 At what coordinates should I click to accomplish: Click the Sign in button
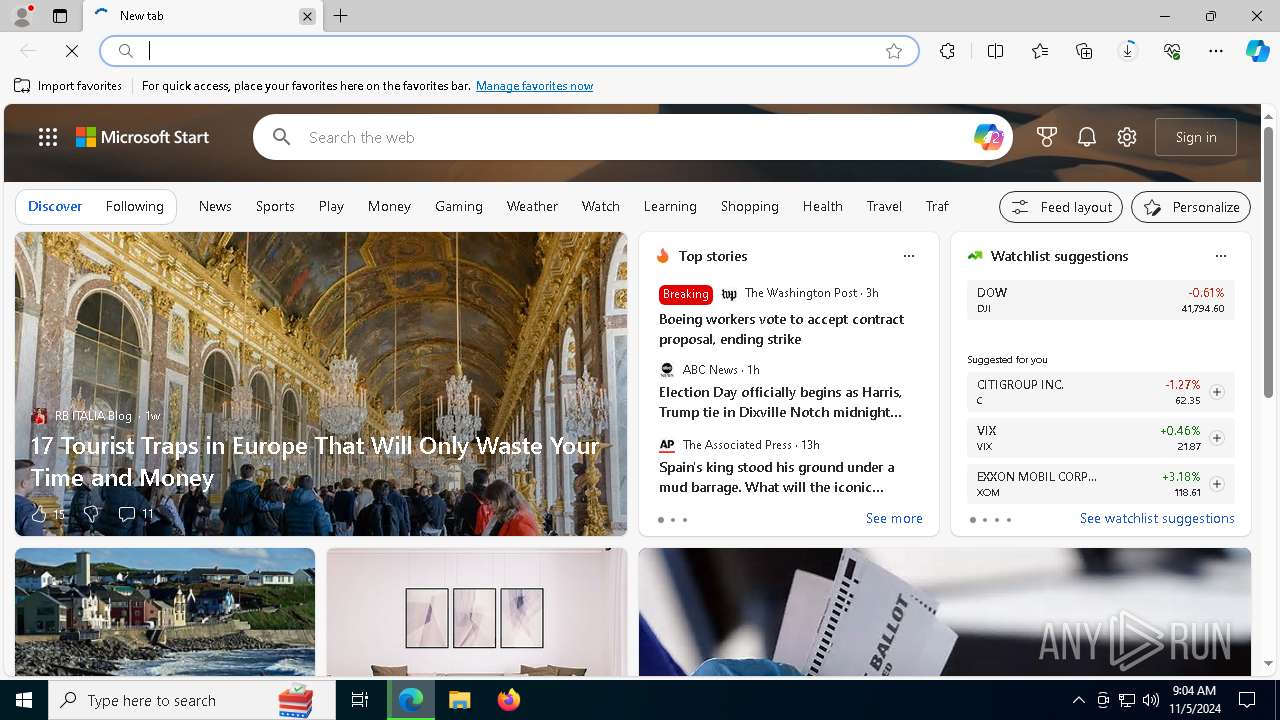pos(1196,137)
